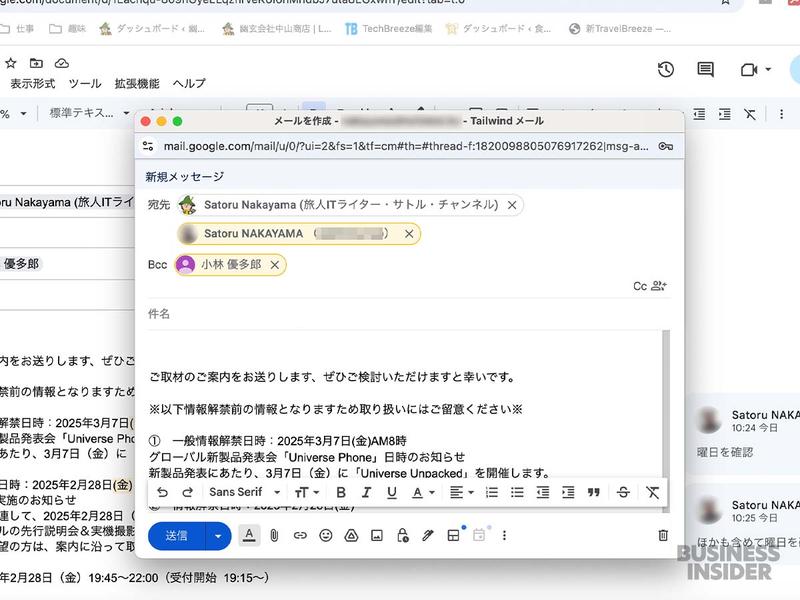Open the 表示形式 menu in Docs
Image resolution: width=800 pixels, height=600 pixels.
click(33, 84)
